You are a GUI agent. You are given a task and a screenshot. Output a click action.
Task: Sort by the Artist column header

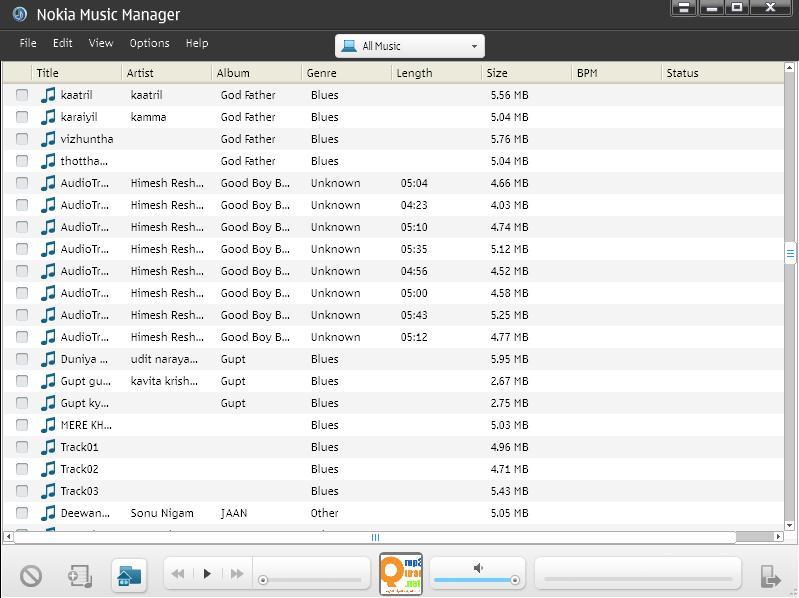[x=167, y=73]
